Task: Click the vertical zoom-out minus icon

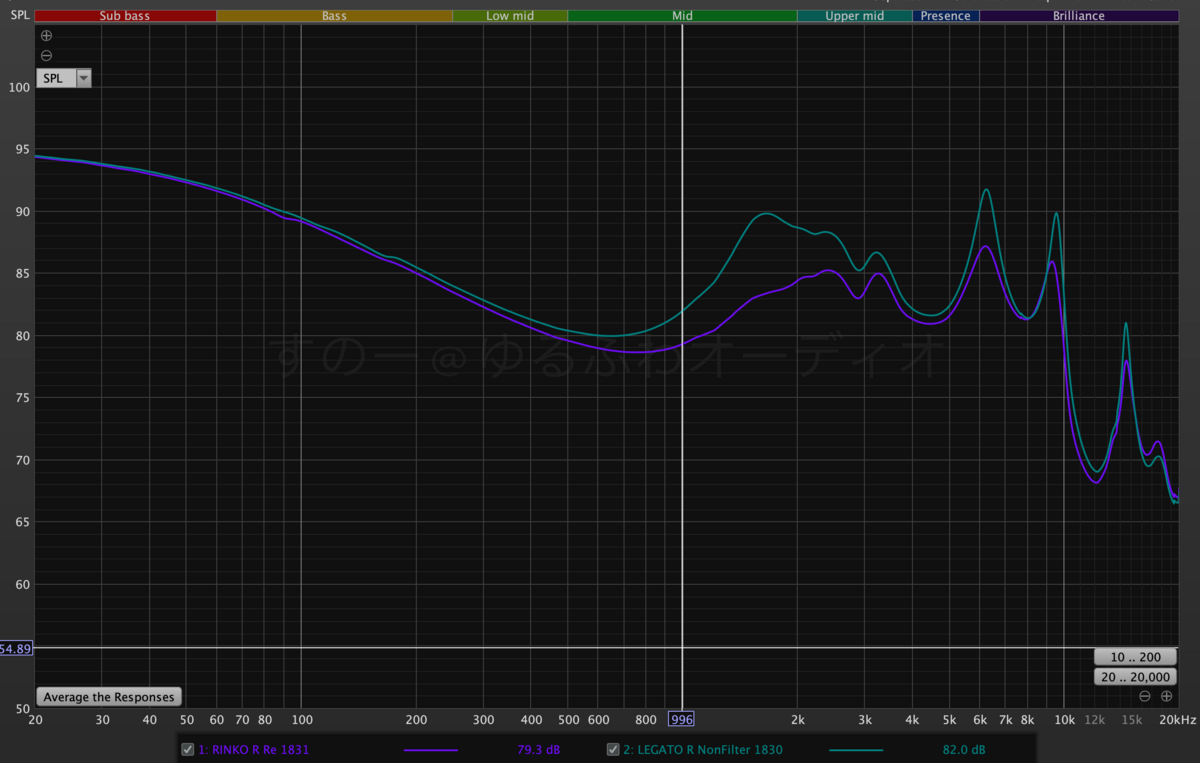Action: 46,55
